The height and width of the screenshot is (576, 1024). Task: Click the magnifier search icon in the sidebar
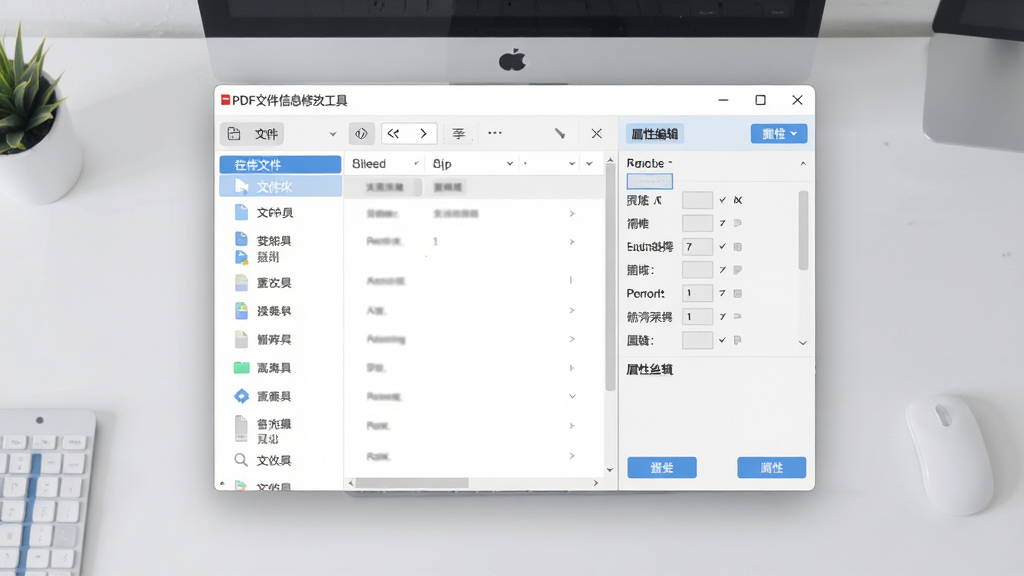point(241,460)
